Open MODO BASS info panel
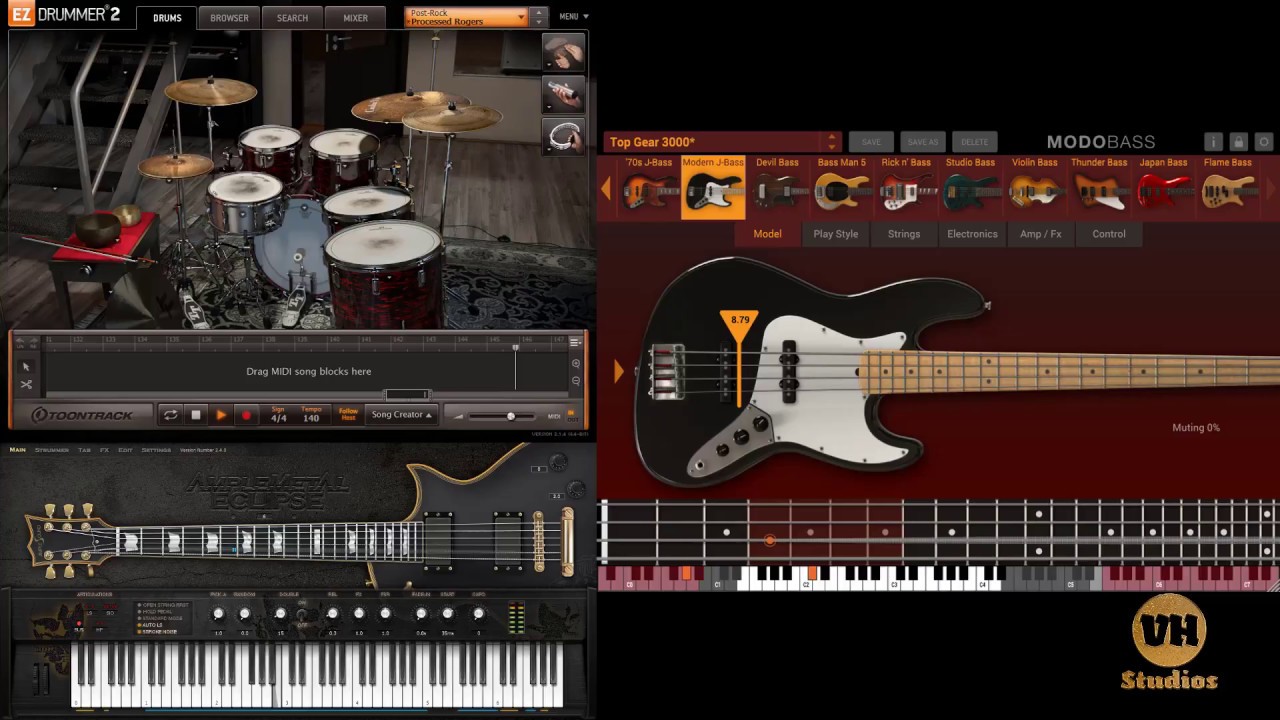Image resolution: width=1280 pixels, height=720 pixels. [1213, 142]
